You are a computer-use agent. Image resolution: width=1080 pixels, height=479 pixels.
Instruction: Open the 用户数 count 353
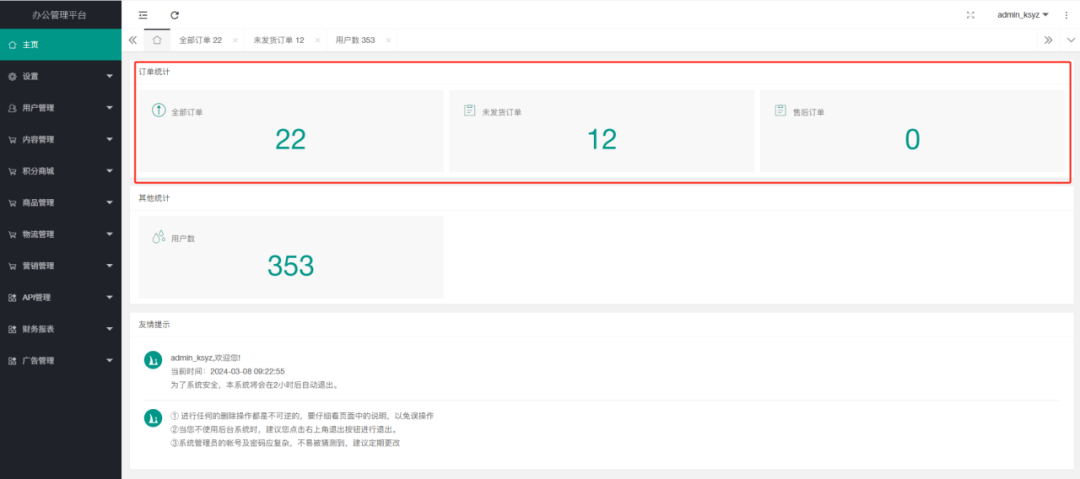[x=291, y=266]
